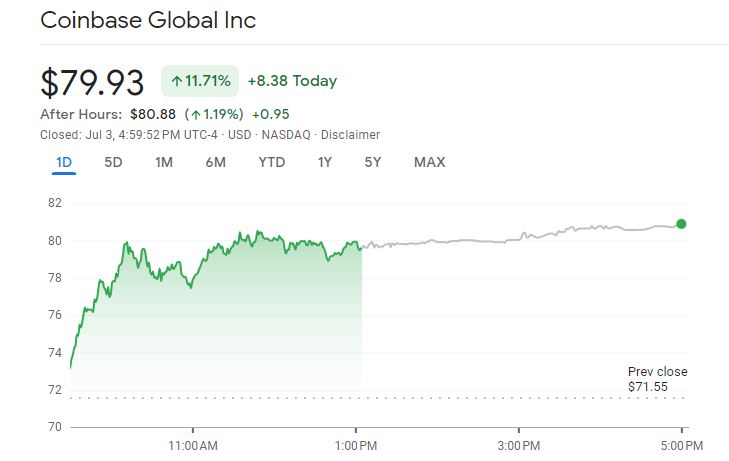Switch to the 5D chart range
Image resolution: width=729 pixels, height=461 pixels.
(x=114, y=162)
